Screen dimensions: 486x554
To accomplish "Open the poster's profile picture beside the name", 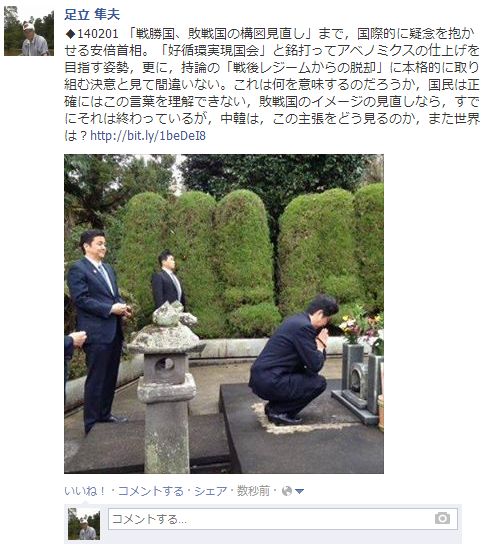I will 29,31.
